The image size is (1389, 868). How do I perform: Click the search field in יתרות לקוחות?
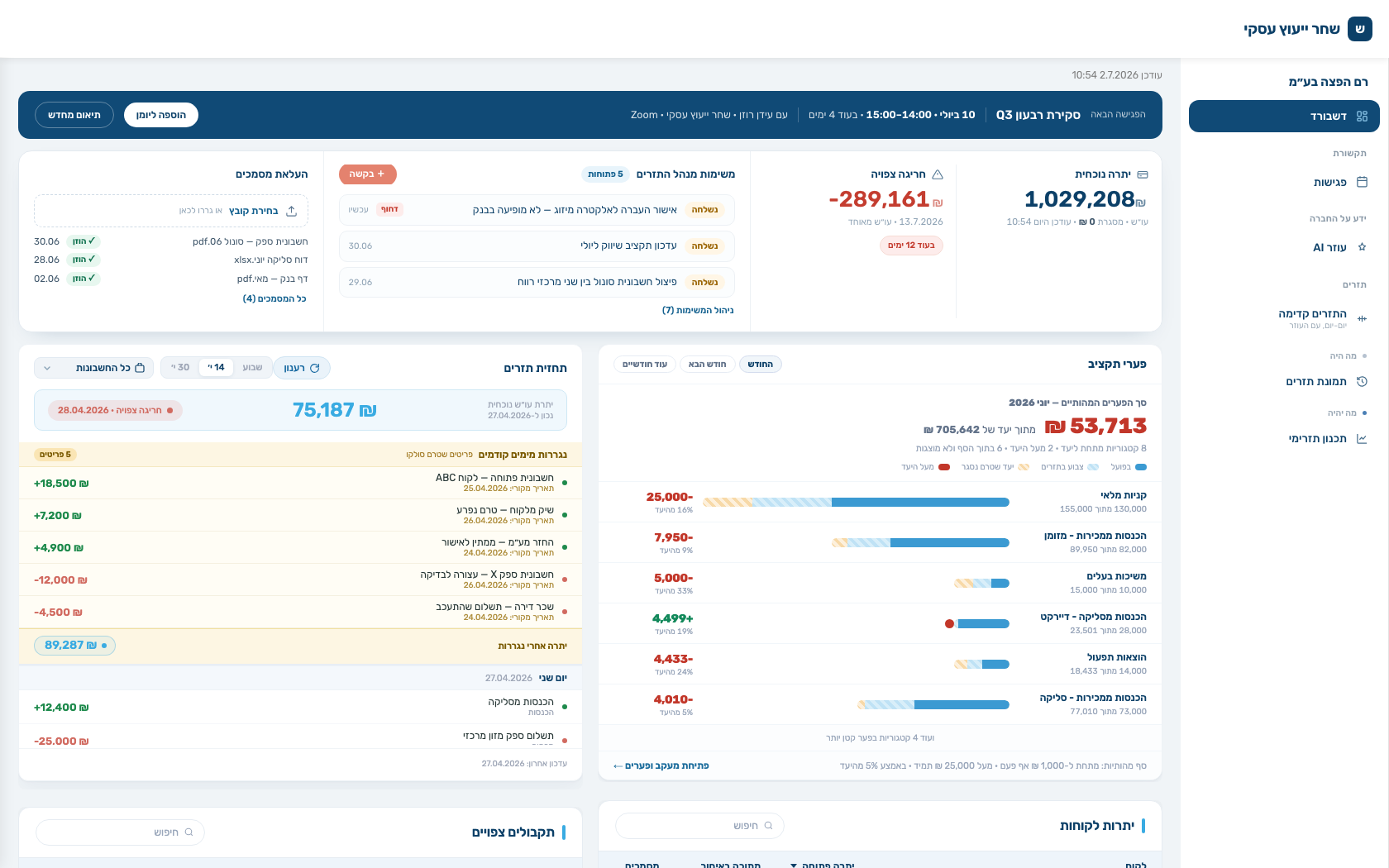coord(699,825)
